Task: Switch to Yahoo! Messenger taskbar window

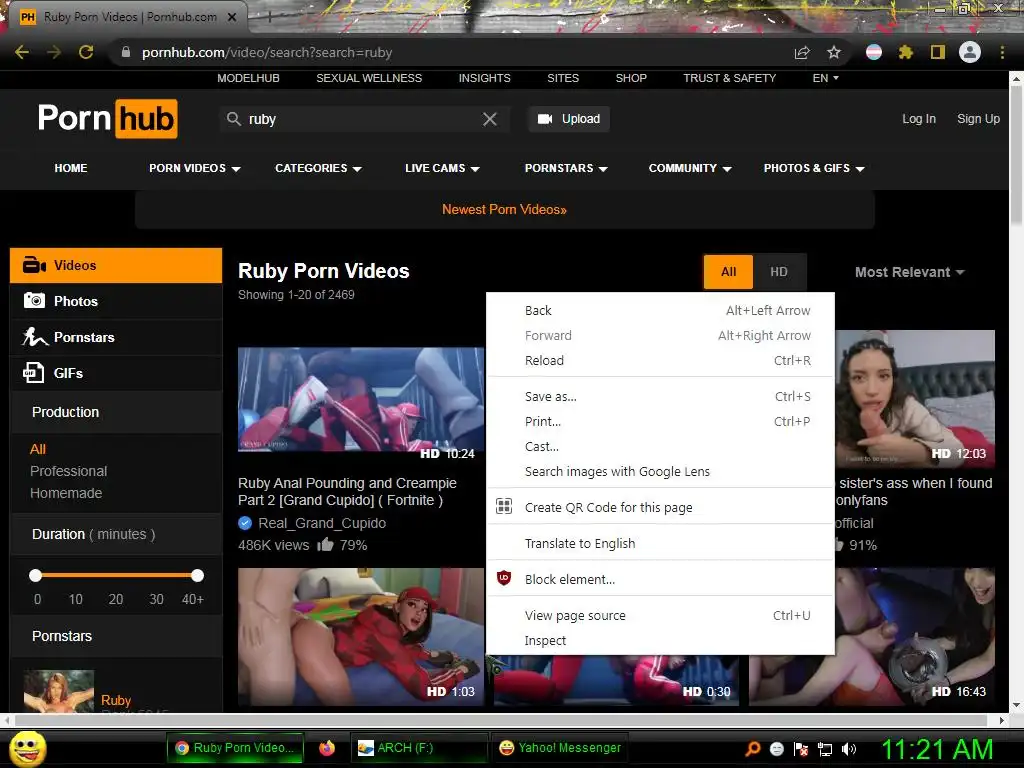Action: coord(559,748)
